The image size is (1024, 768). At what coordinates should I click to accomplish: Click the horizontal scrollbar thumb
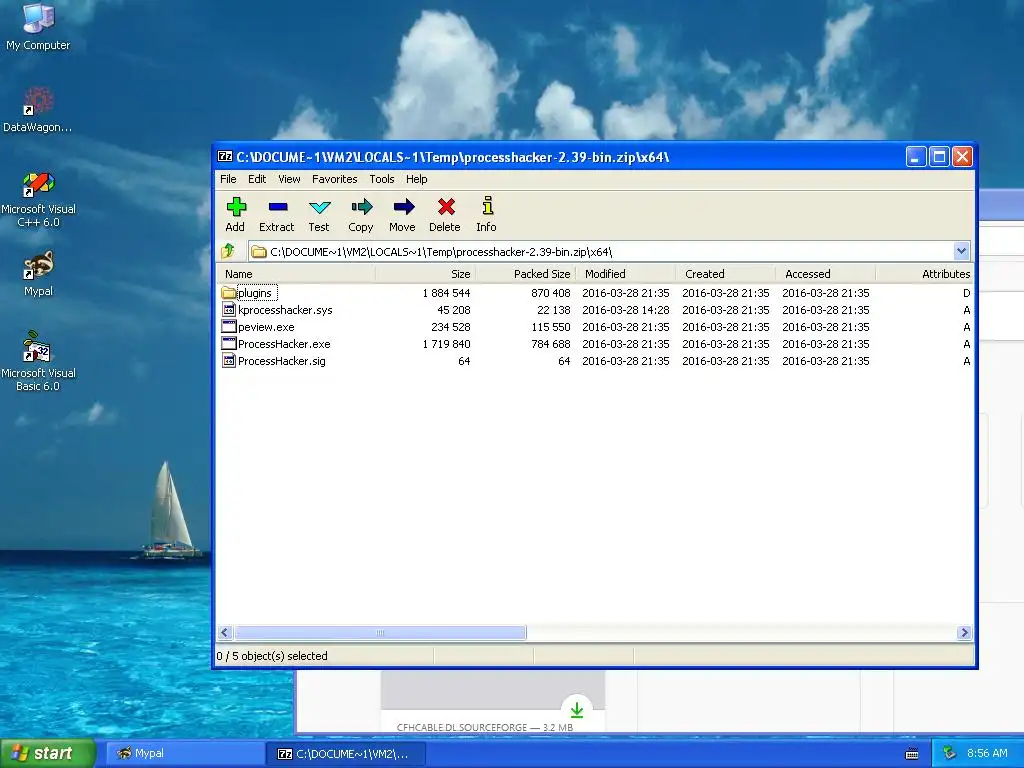pos(380,632)
